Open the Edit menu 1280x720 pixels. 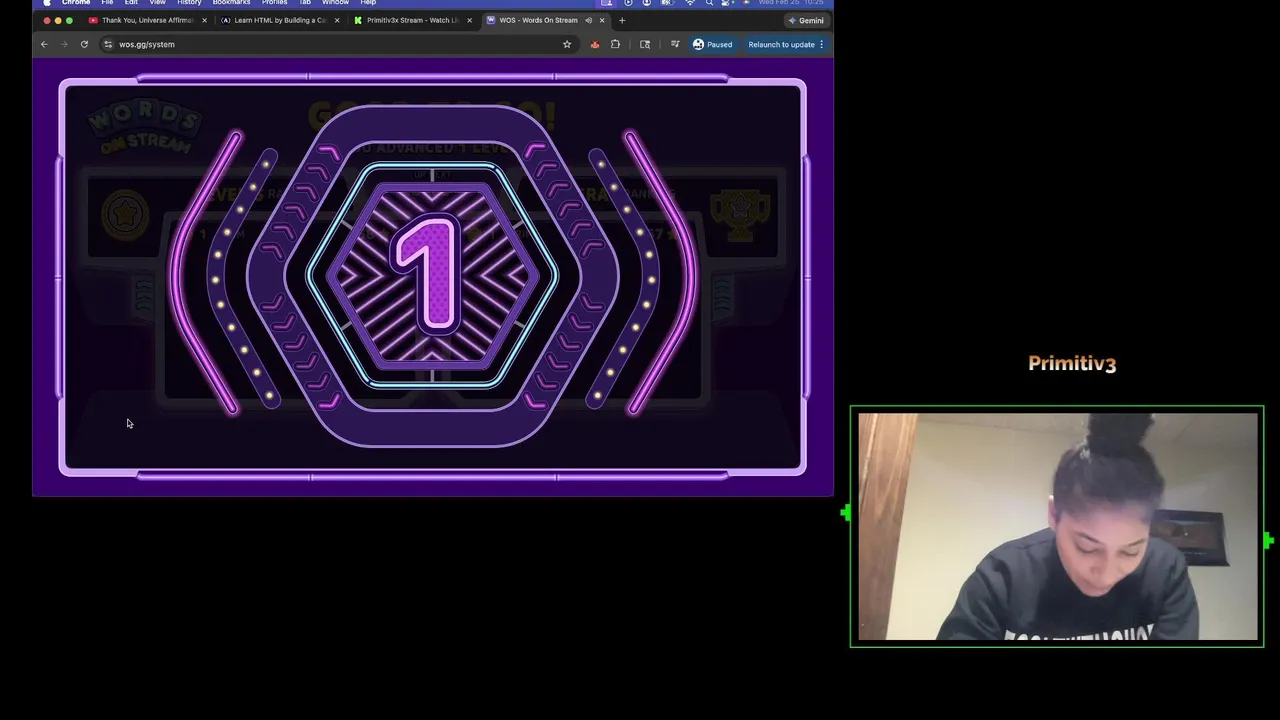(131, 3)
